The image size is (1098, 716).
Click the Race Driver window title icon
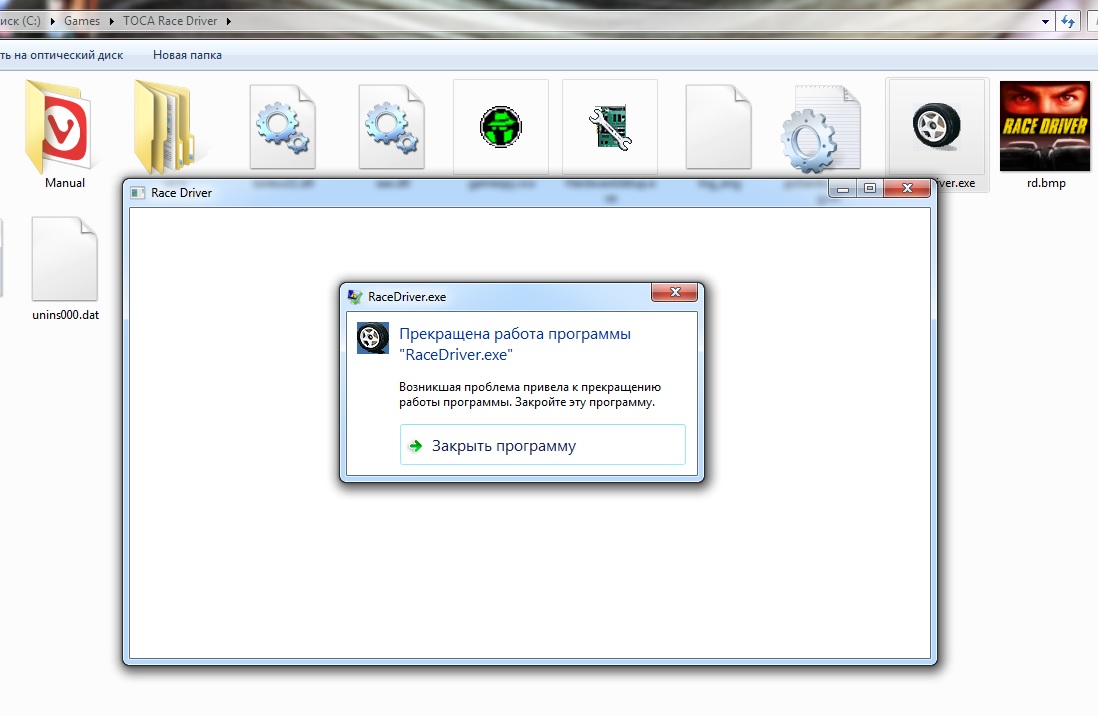[138, 193]
